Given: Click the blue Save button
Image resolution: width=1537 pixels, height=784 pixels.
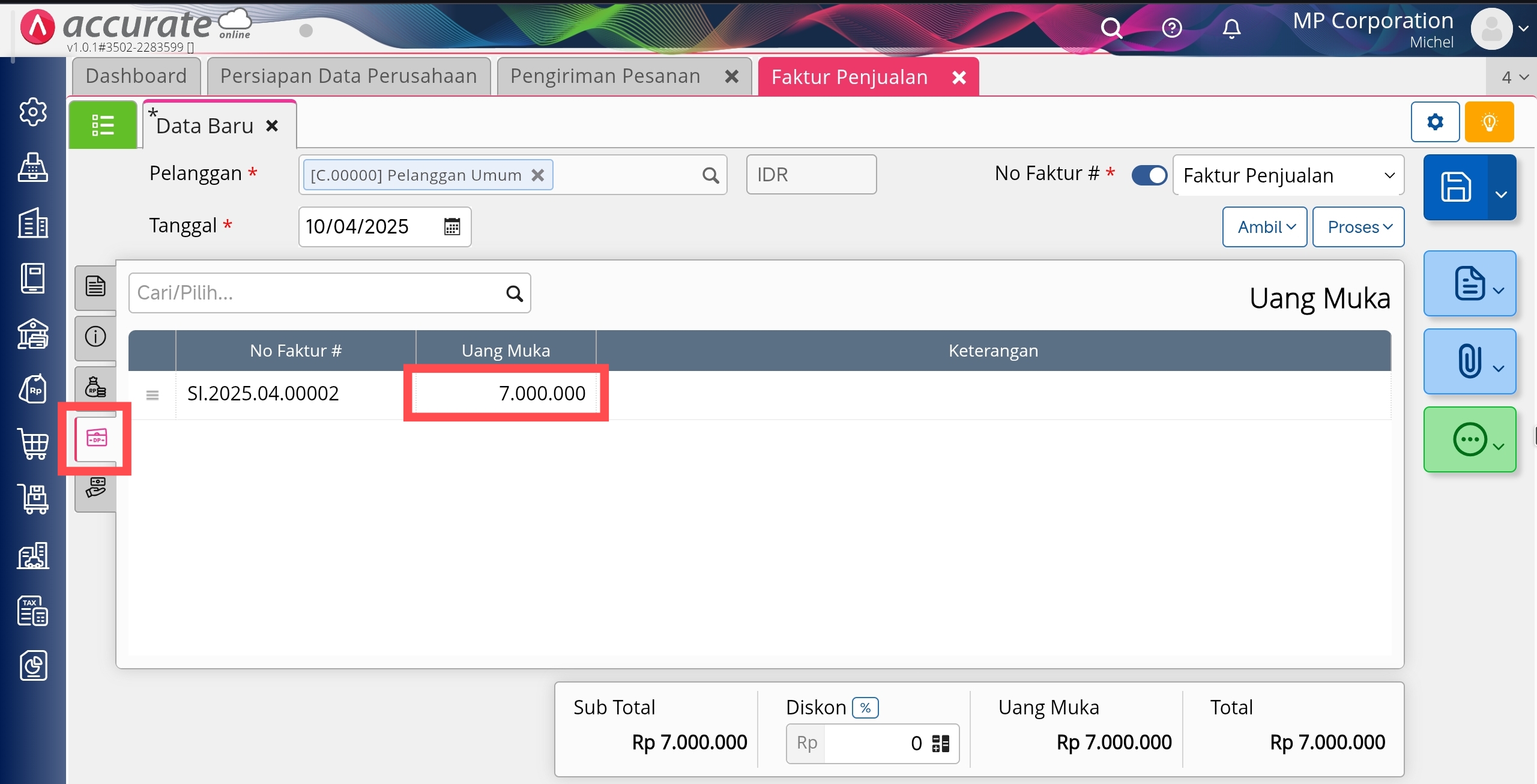Looking at the screenshot, I should (x=1456, y=187).
